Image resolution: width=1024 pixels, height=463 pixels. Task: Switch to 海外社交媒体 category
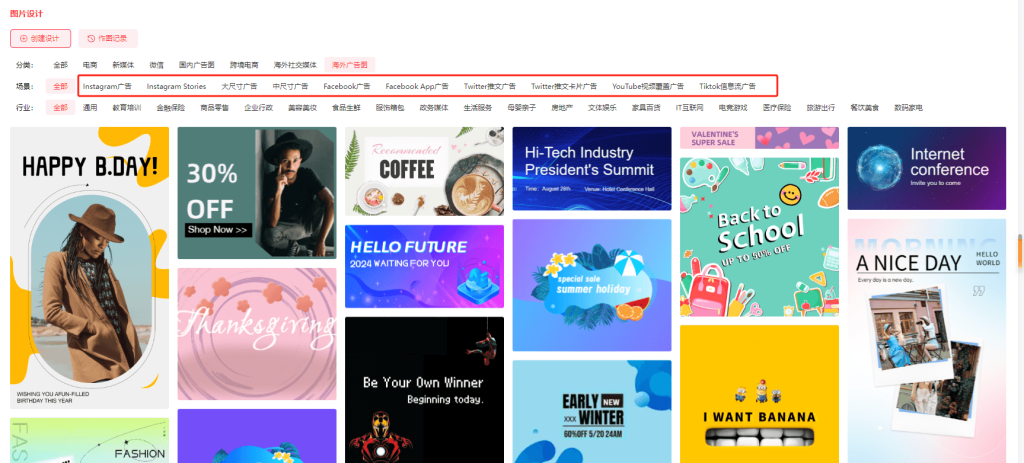point(295,65)
